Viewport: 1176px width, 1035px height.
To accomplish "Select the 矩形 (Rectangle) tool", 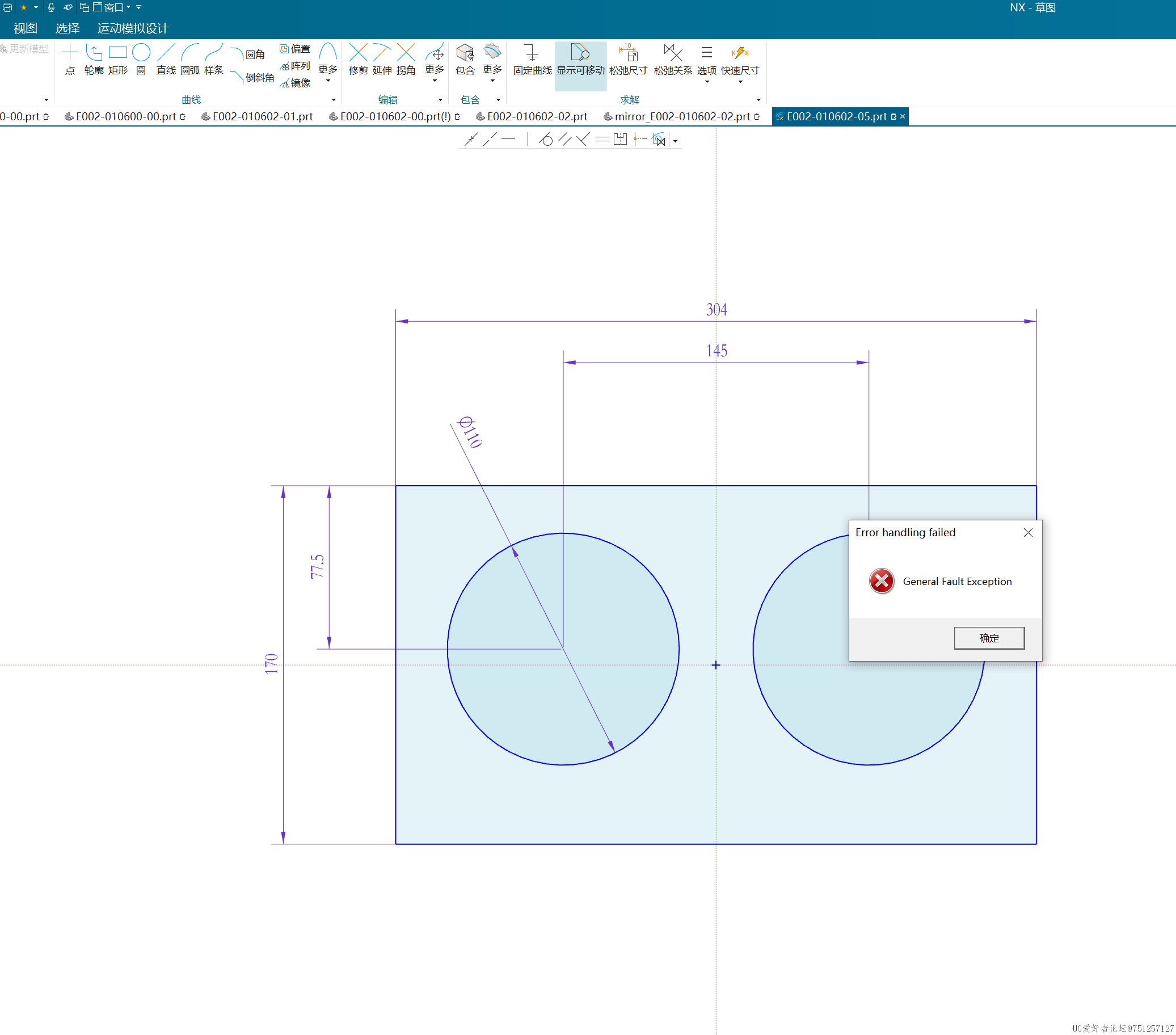I will pos(118,60).
